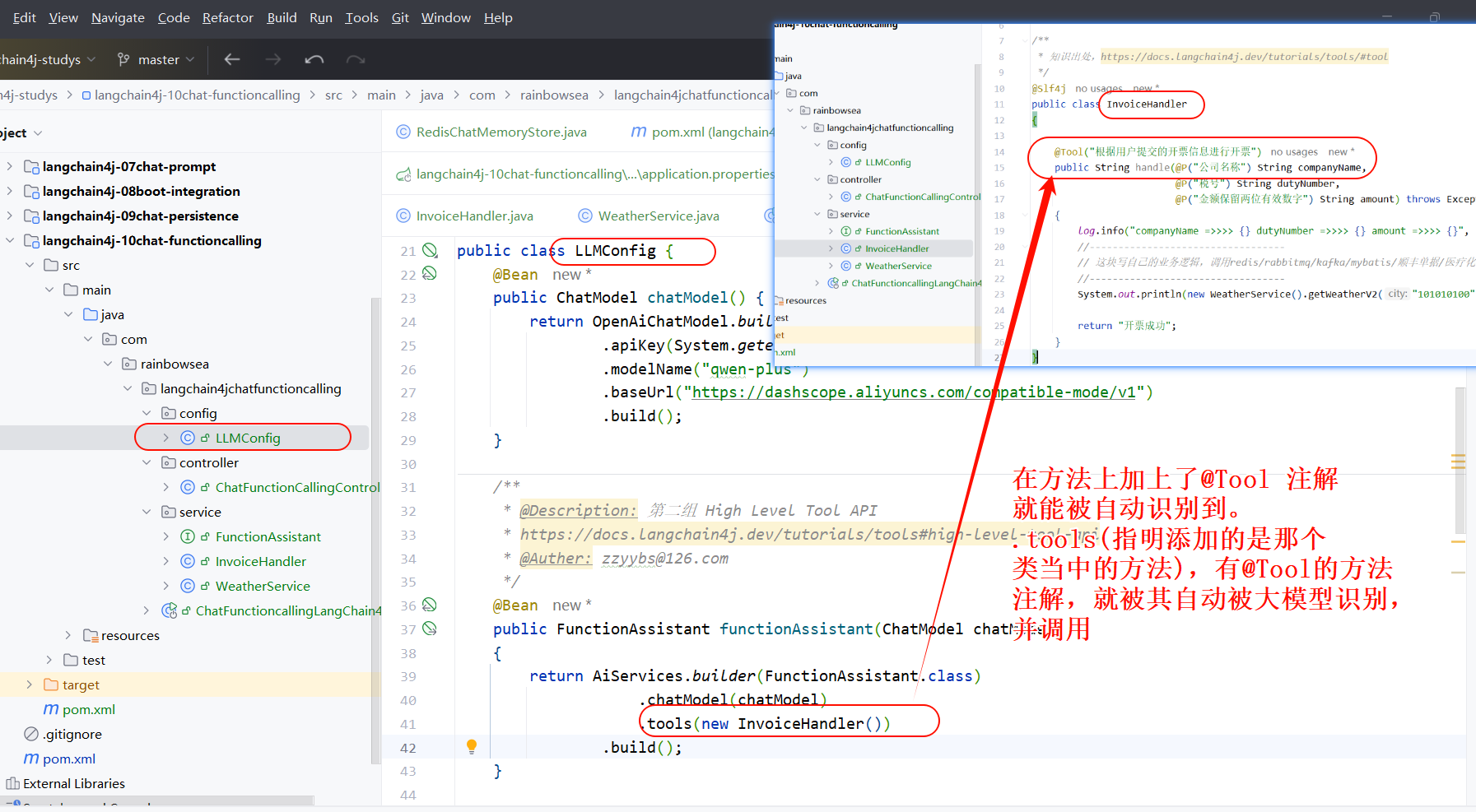
Task: Click the light bulb intention icon at line 42
Action: 472,746
